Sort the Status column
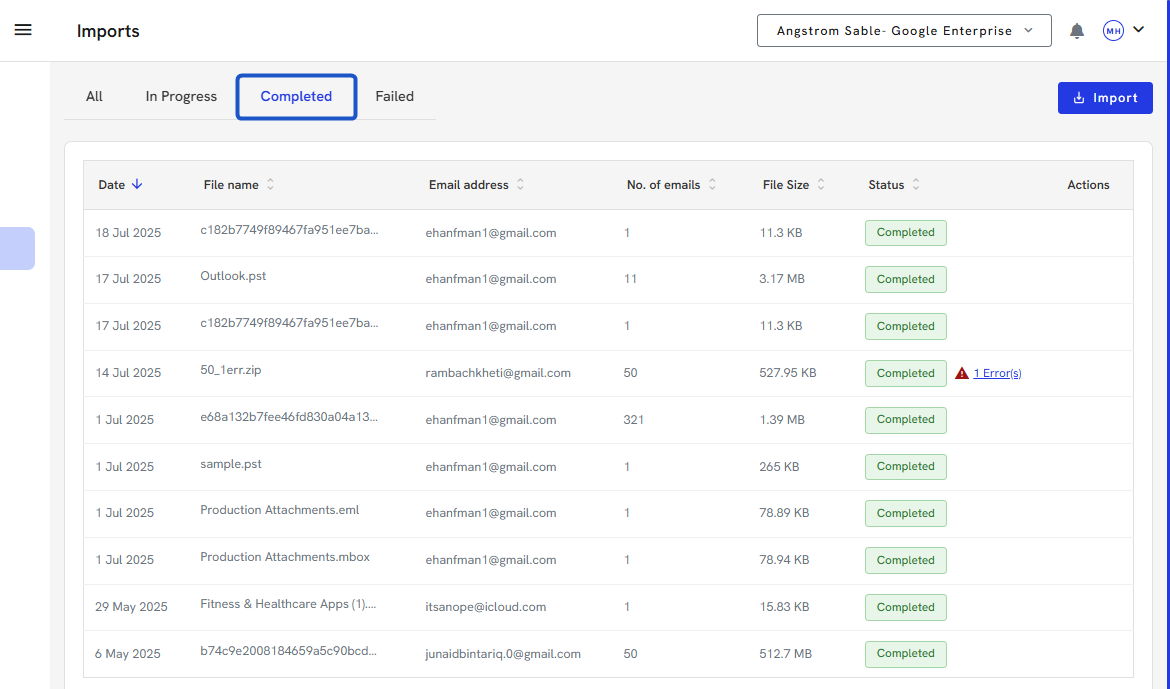The height and width of the screenshot is (689, 1170). coord(916,185)
